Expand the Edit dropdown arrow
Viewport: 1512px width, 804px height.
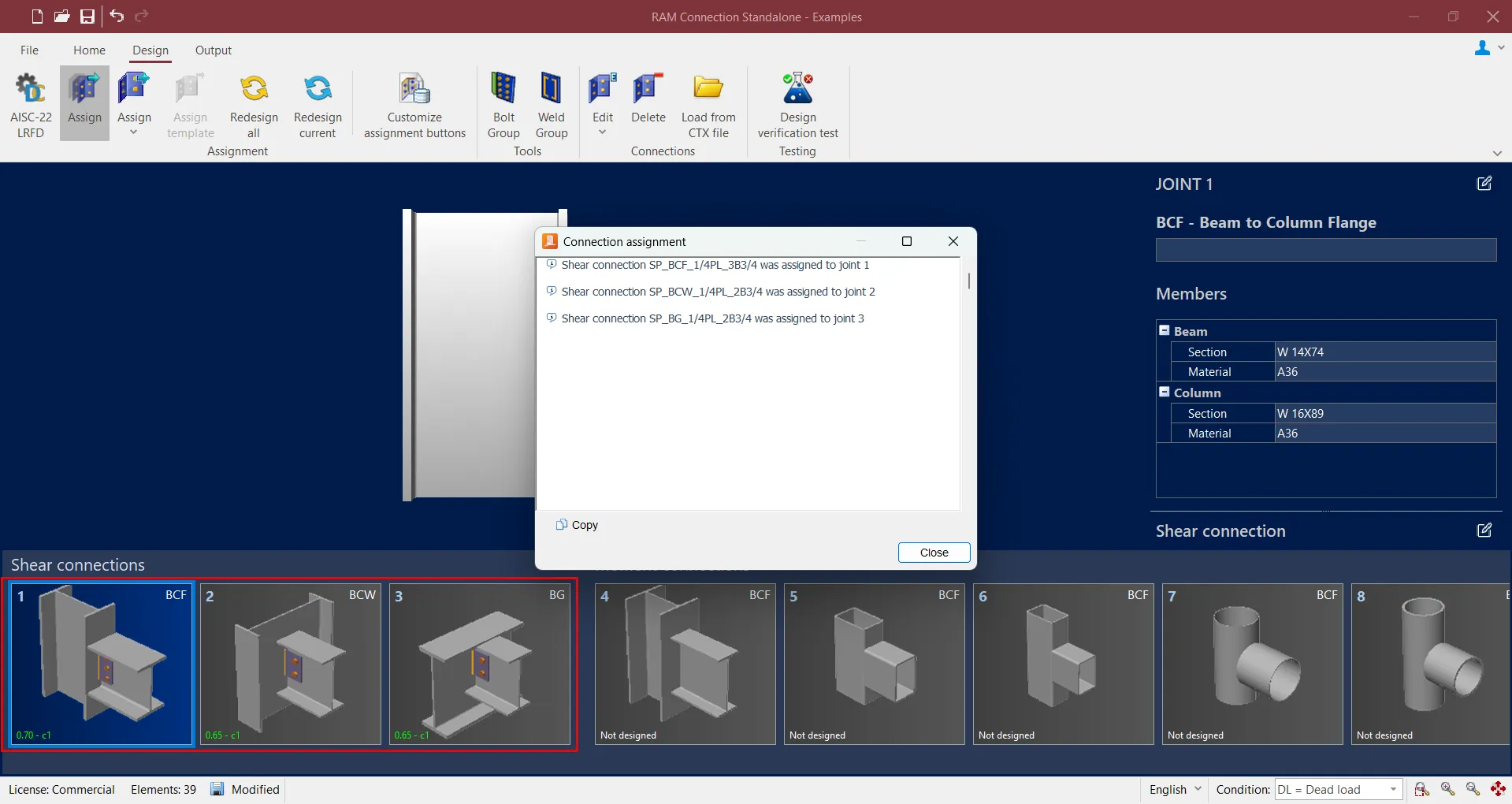(603, 132)
